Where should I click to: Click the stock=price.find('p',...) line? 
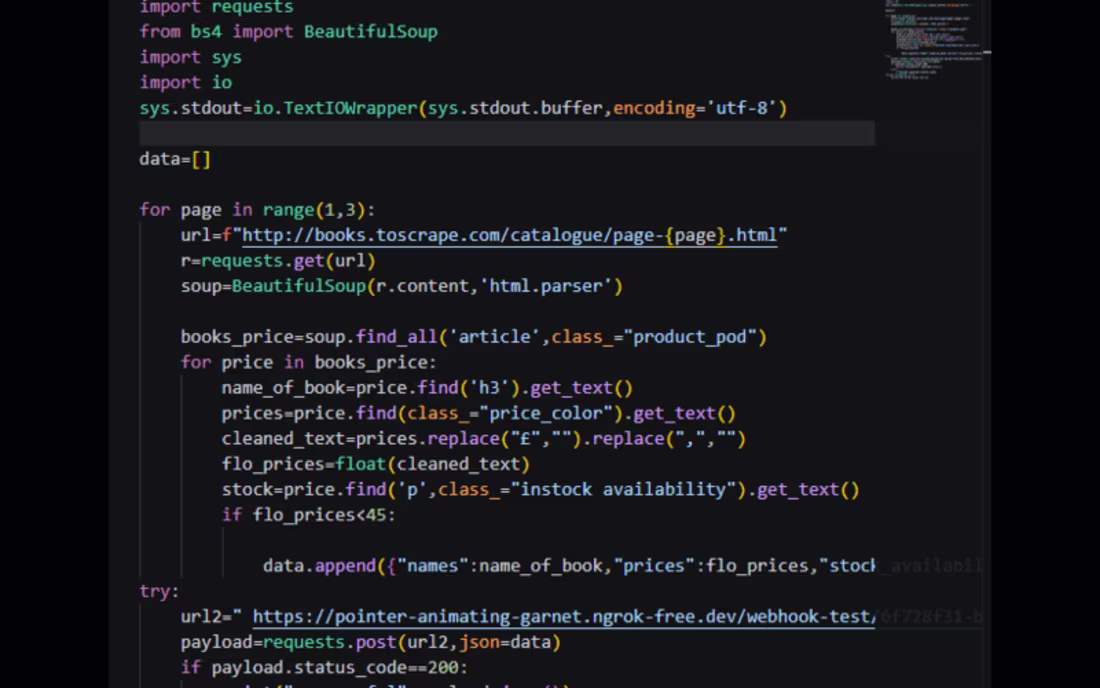pyautogui.click(x=540, y=490)
